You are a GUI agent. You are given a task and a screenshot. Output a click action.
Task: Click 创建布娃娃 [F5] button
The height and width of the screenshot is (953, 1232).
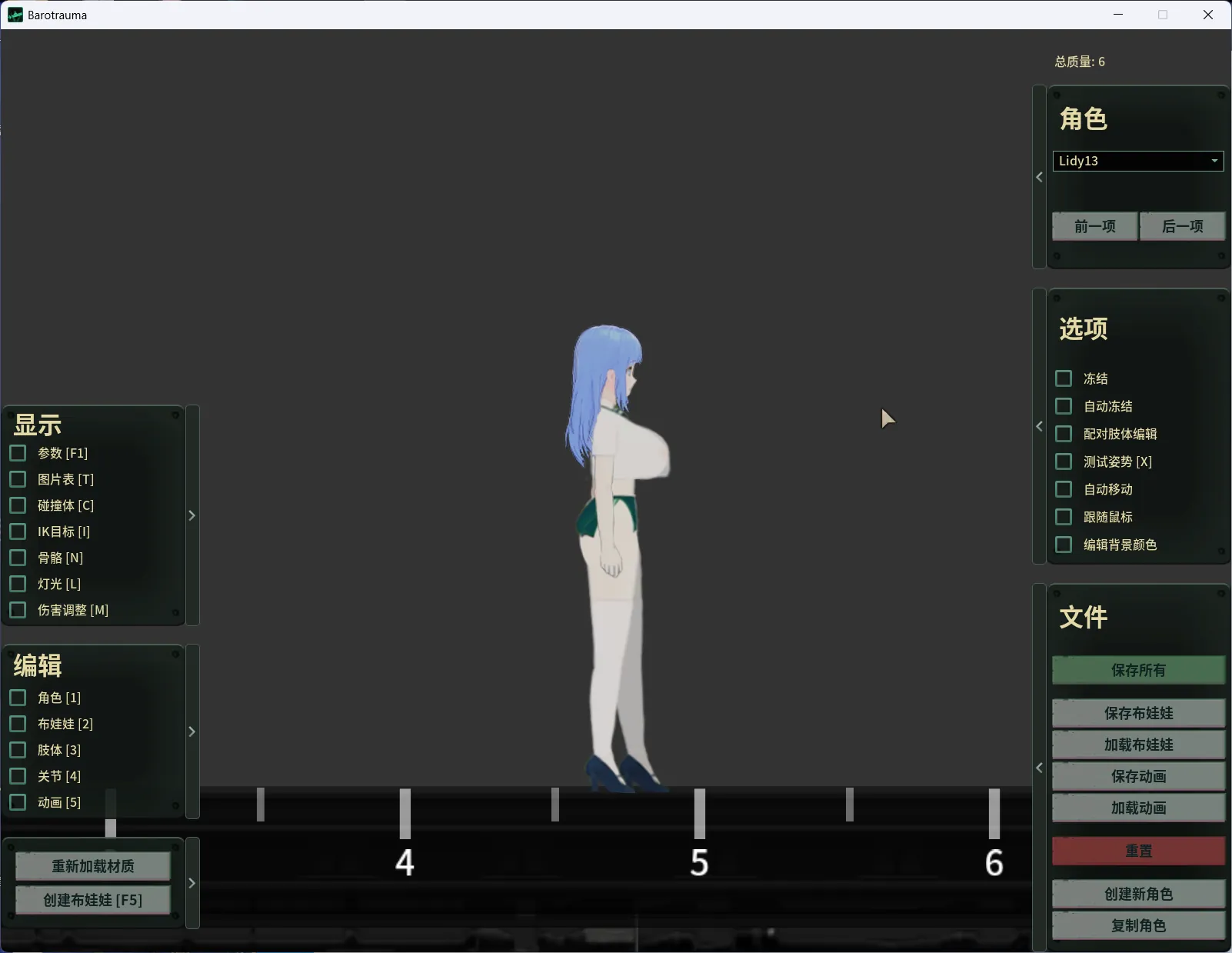point(93,900)
